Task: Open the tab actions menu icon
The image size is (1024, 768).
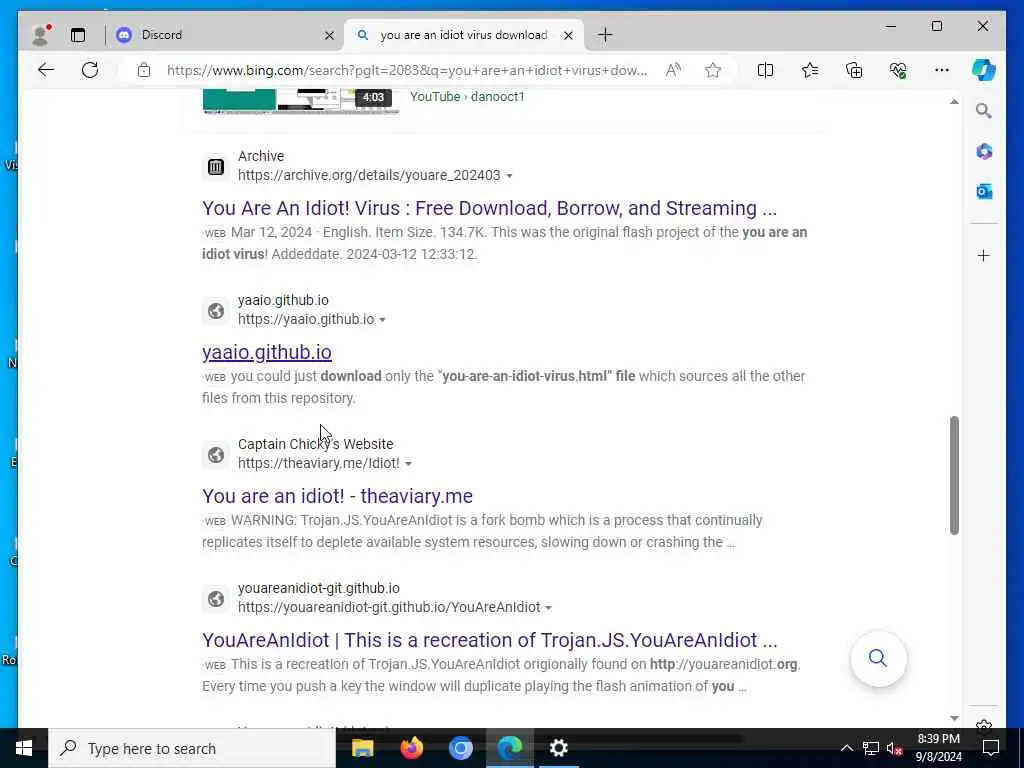Action: tap(78, 35)
